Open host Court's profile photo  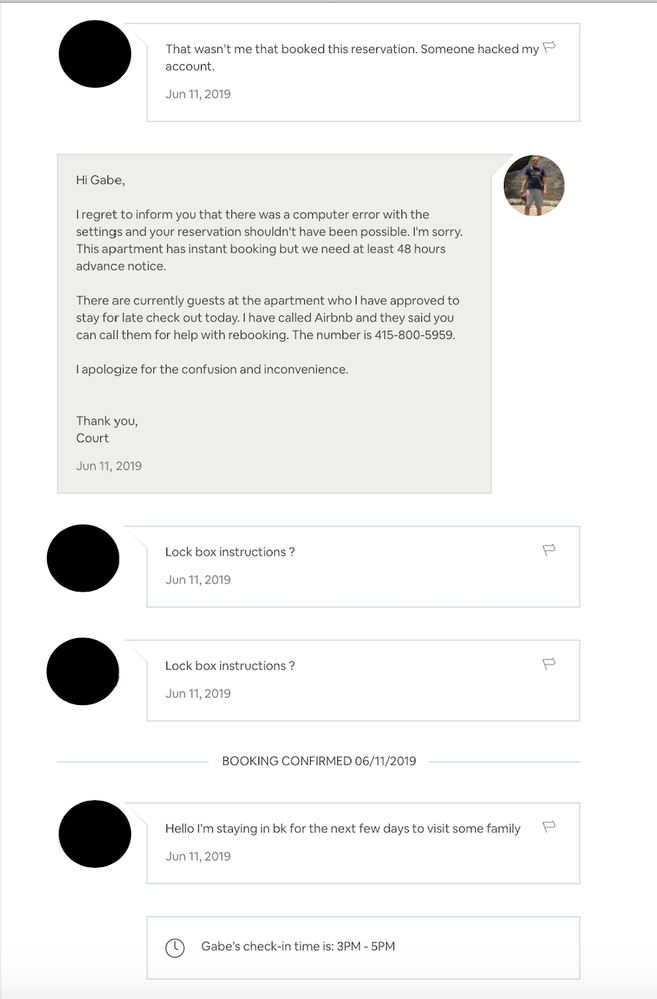pos(534,186)
